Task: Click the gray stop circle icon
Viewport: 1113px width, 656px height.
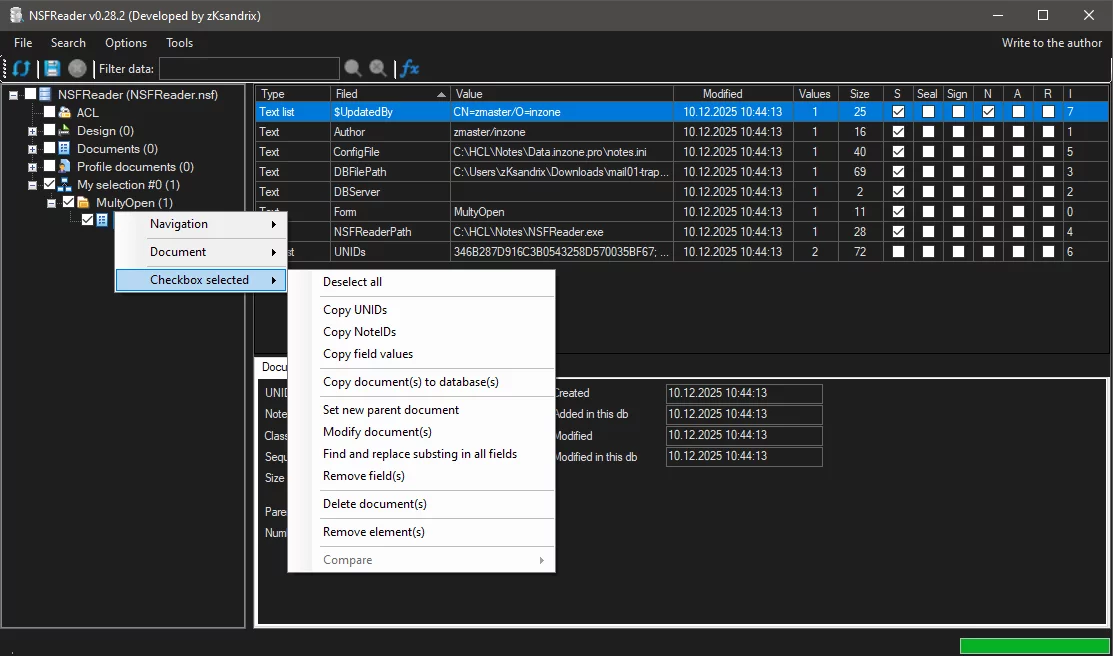Action: (77, 69)
